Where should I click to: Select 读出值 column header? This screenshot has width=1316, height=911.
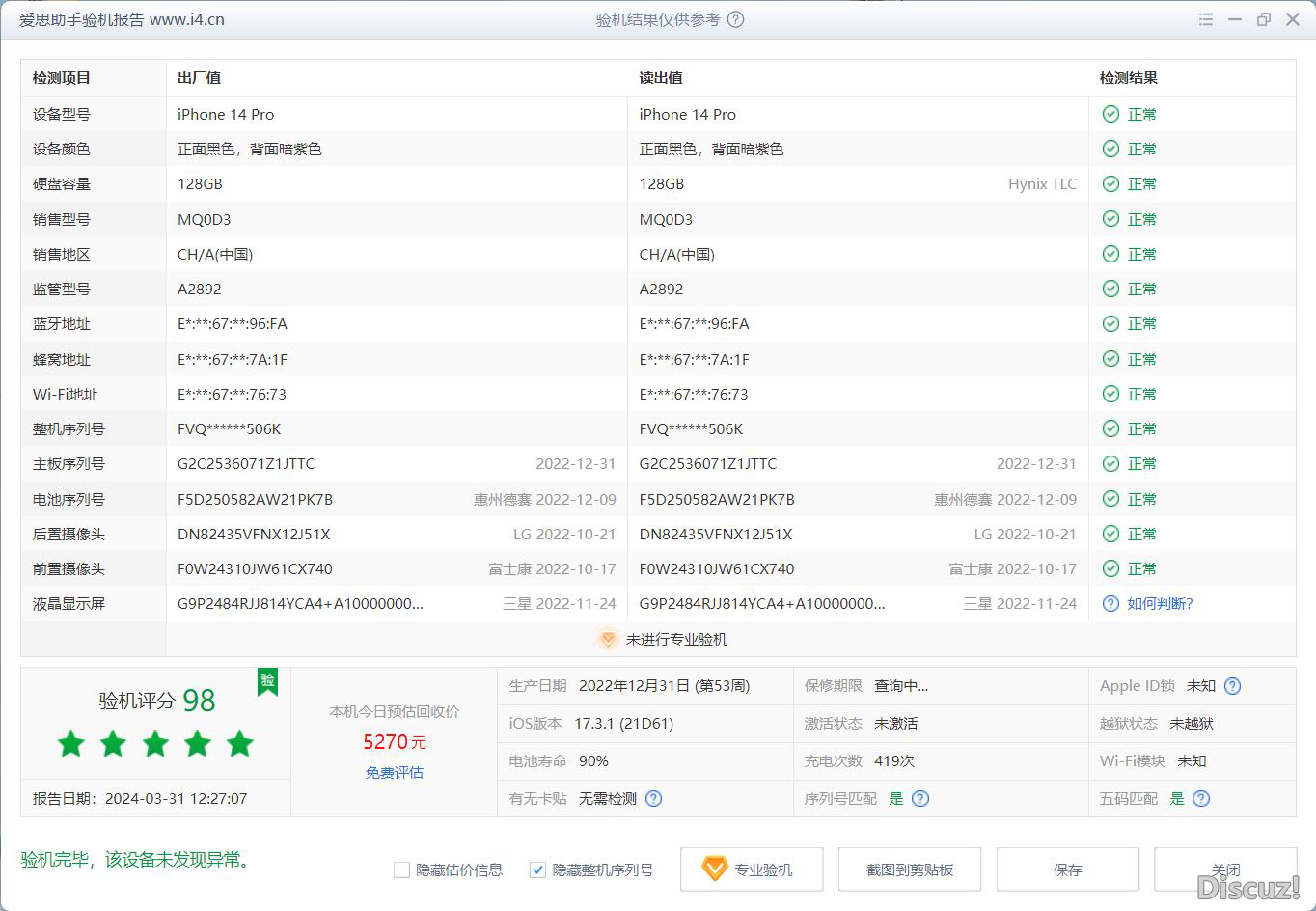click(661, 78)
